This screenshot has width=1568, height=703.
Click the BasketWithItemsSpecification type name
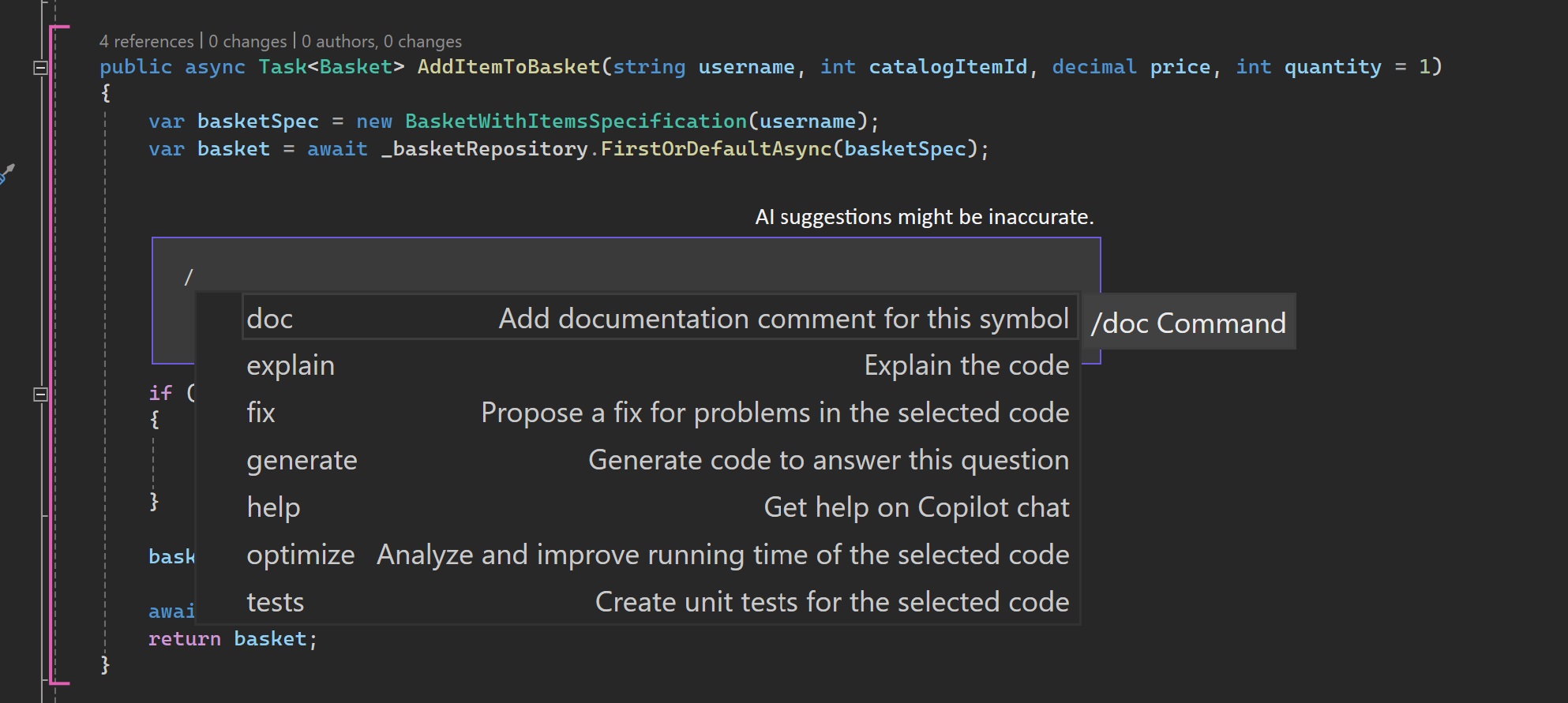pyautogui.click(x=576, y=122)
